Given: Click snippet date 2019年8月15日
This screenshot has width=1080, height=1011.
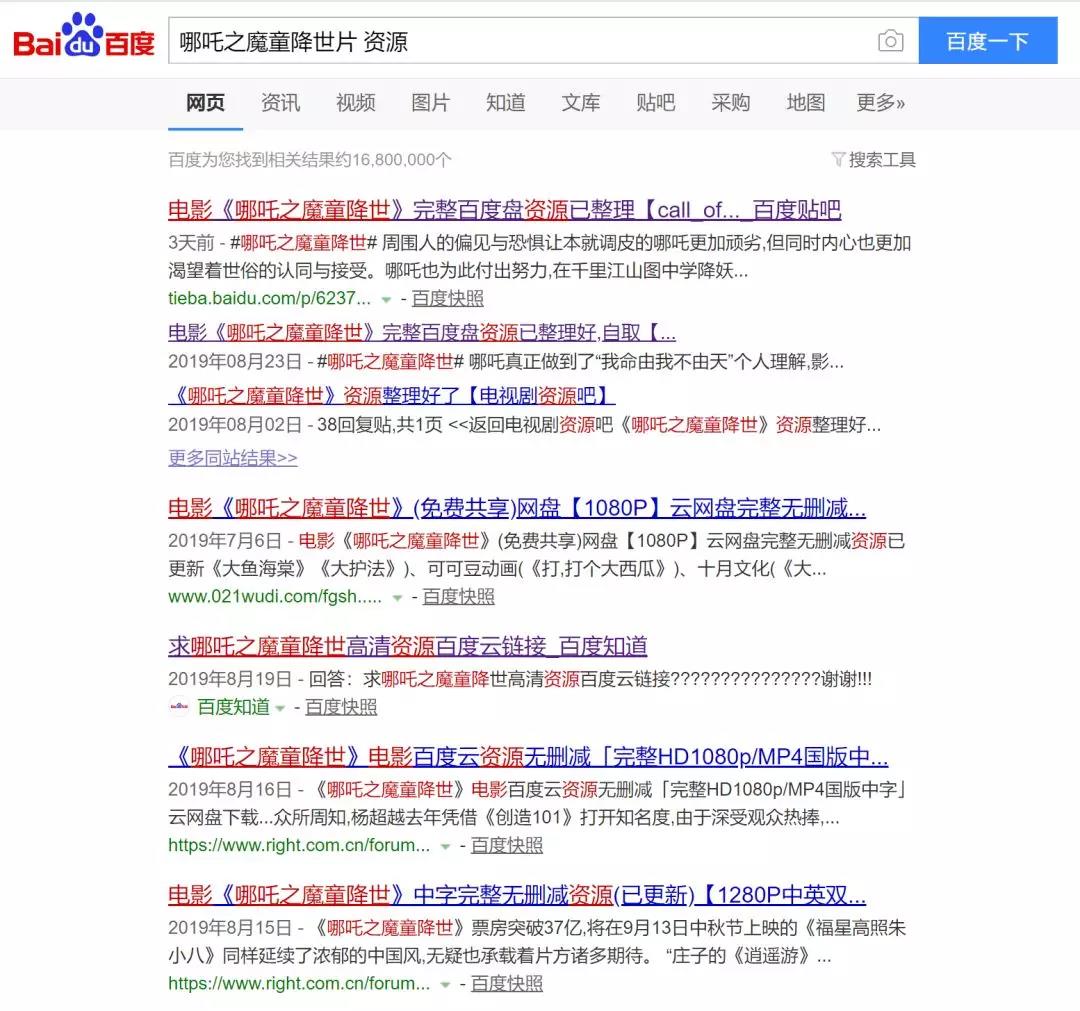Looking at the screenshot, I should pos(230,928).
